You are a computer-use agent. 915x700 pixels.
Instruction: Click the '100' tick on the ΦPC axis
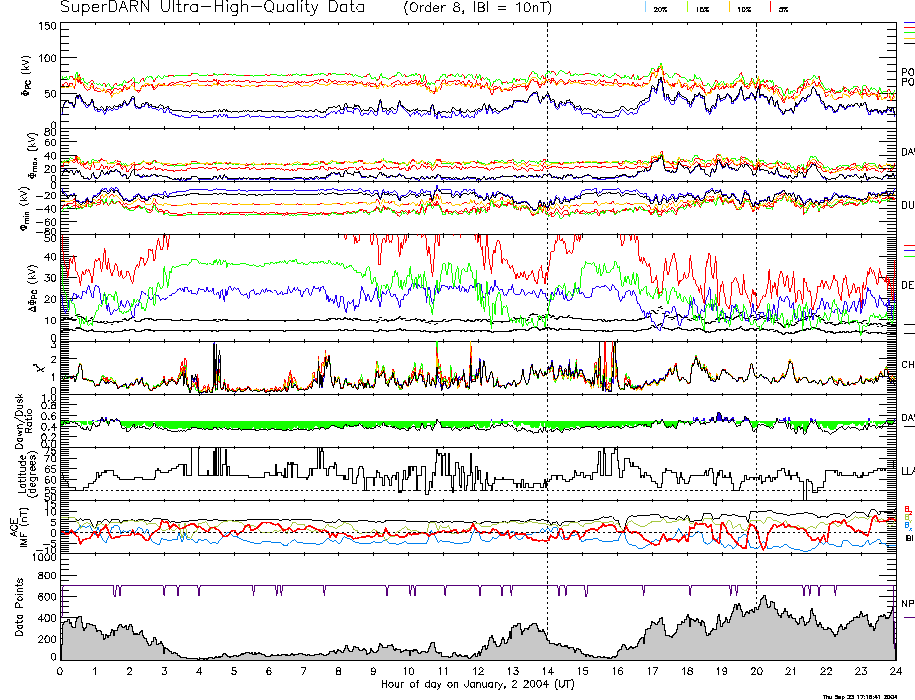pos(47,58)
